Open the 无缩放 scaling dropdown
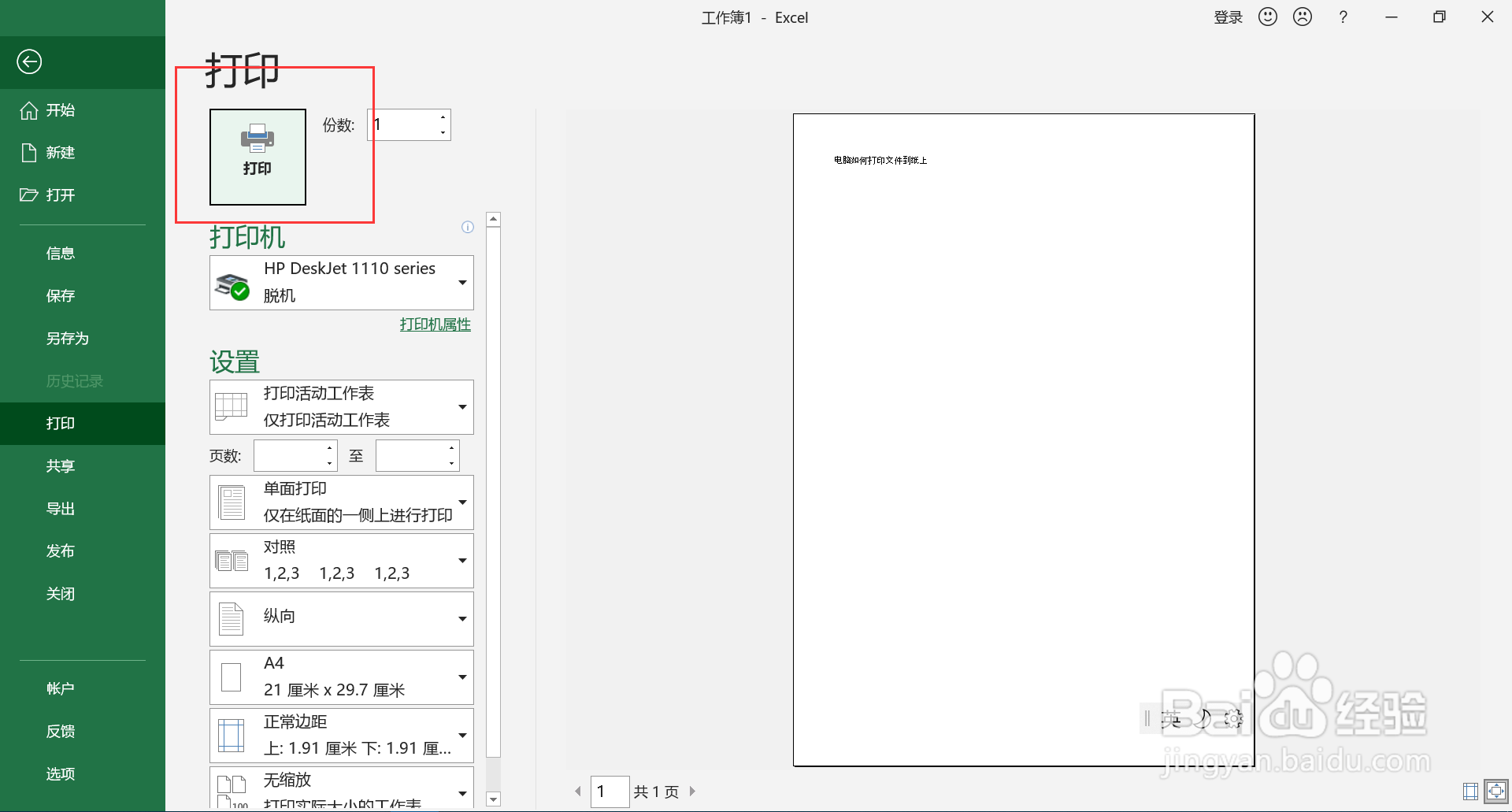Screen dimensions: 1512x812 (x=342, y=788)
